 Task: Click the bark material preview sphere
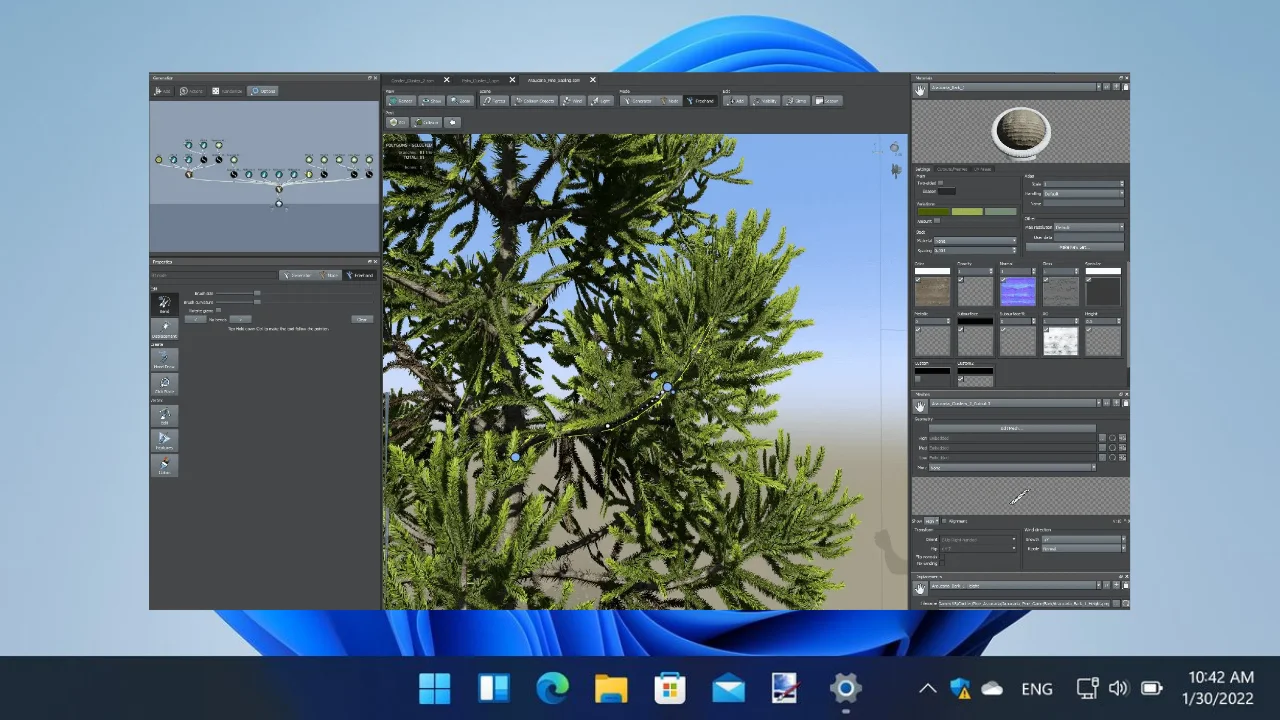click(1020, 132)
